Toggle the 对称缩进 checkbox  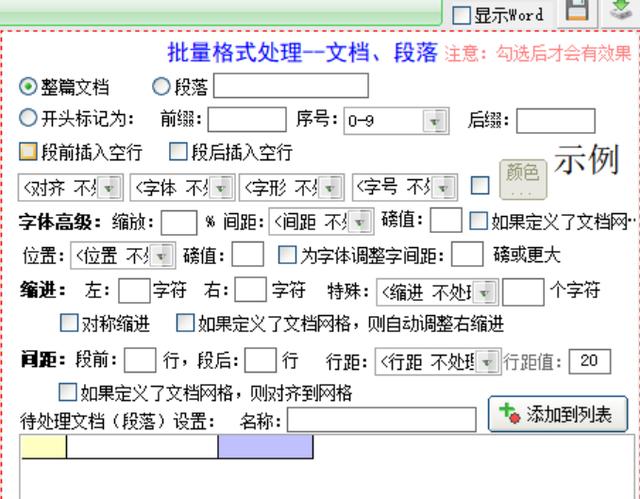pyautogui.click(x=69, y=323)
